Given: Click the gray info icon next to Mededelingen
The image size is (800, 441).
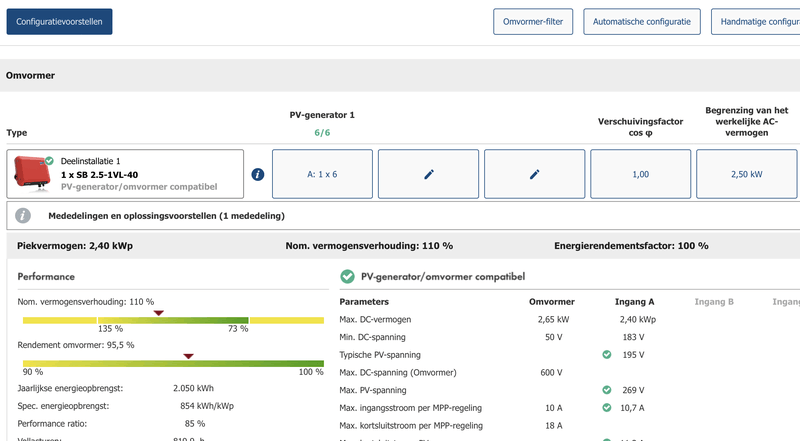Looking at the screenshot, I should (23, 215).
